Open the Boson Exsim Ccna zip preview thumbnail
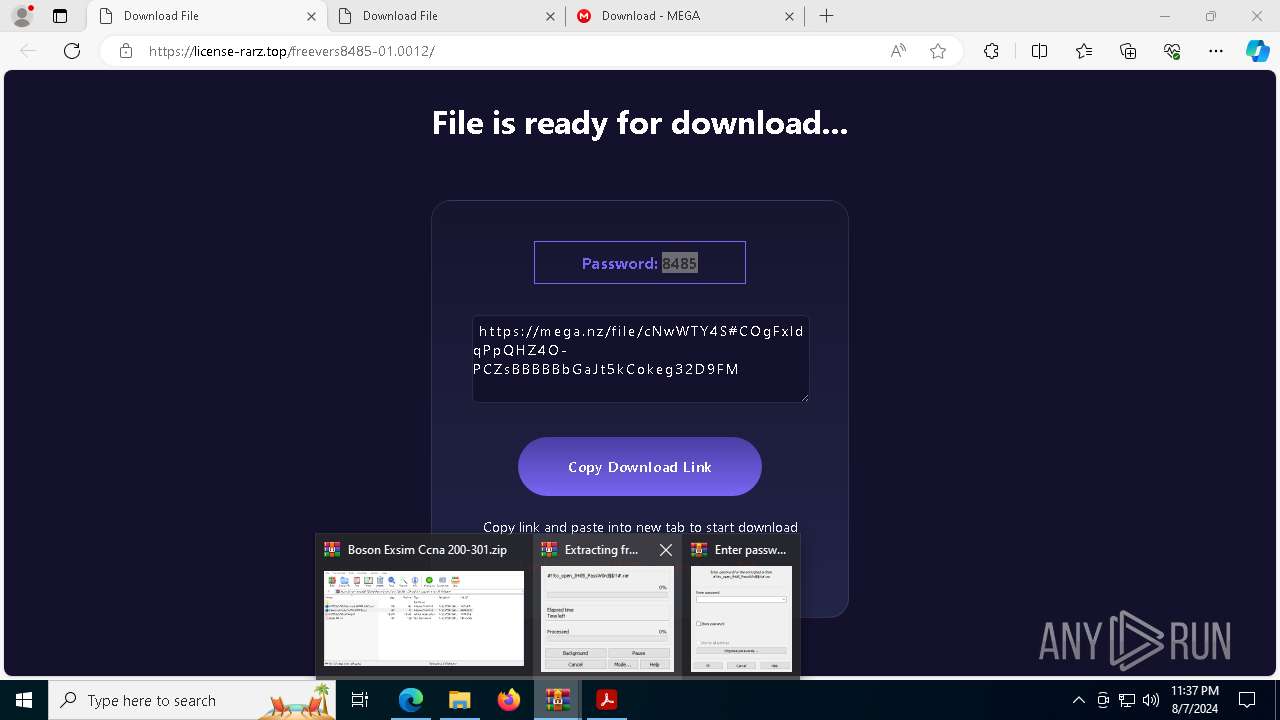The width and height of the screenshot is (1280, 720). 424,618
